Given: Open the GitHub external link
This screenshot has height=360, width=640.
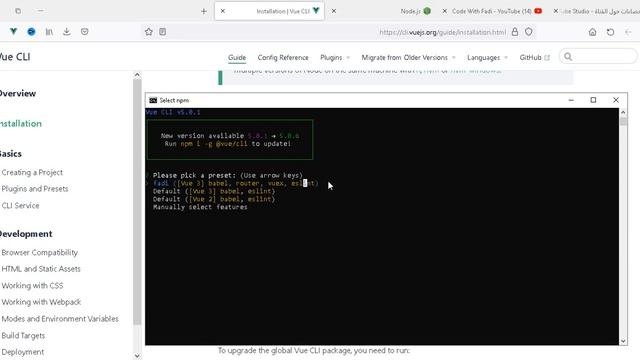Looking at the screenshot, I should tap(535, 58).
